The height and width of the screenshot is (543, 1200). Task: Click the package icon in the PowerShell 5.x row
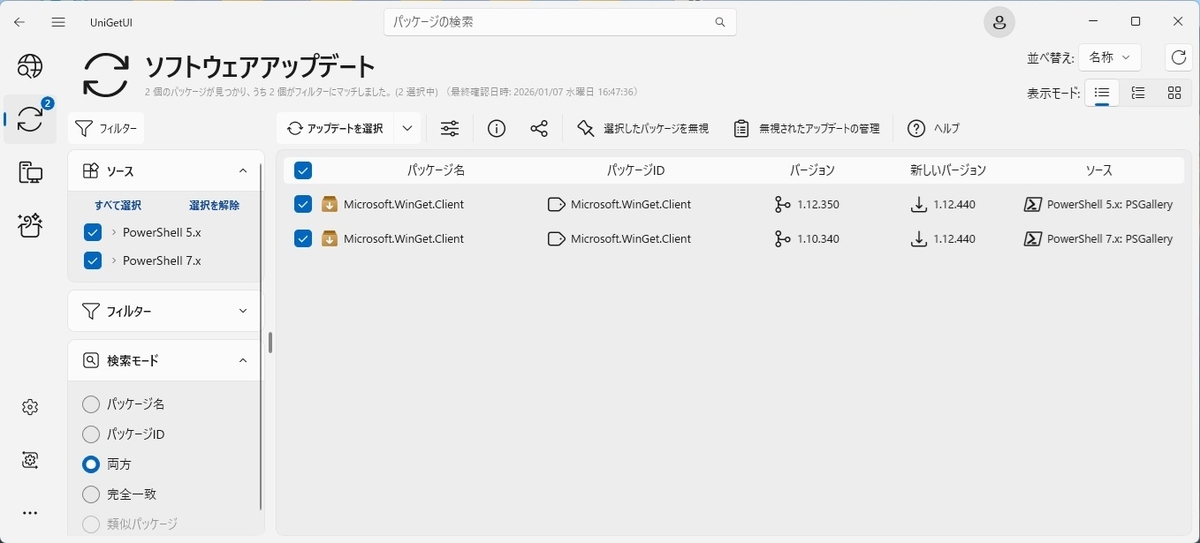(330, 204)
